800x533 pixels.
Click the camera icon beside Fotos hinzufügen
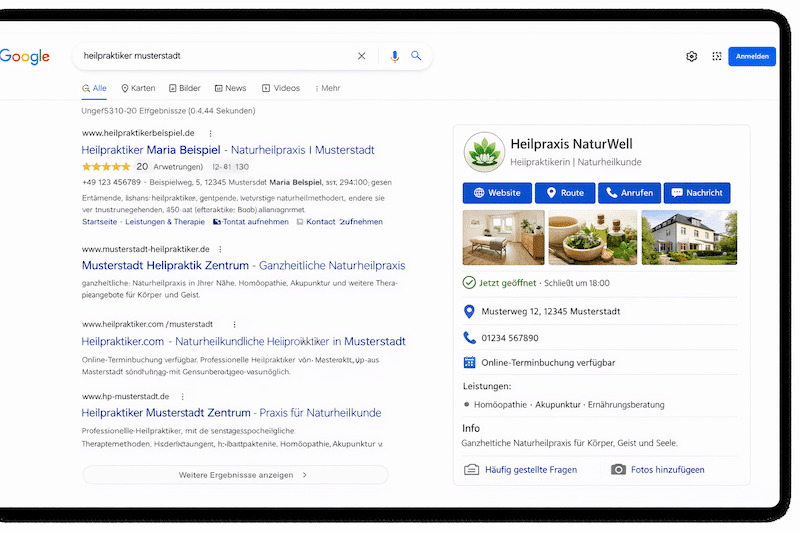(x=618, y=470)
